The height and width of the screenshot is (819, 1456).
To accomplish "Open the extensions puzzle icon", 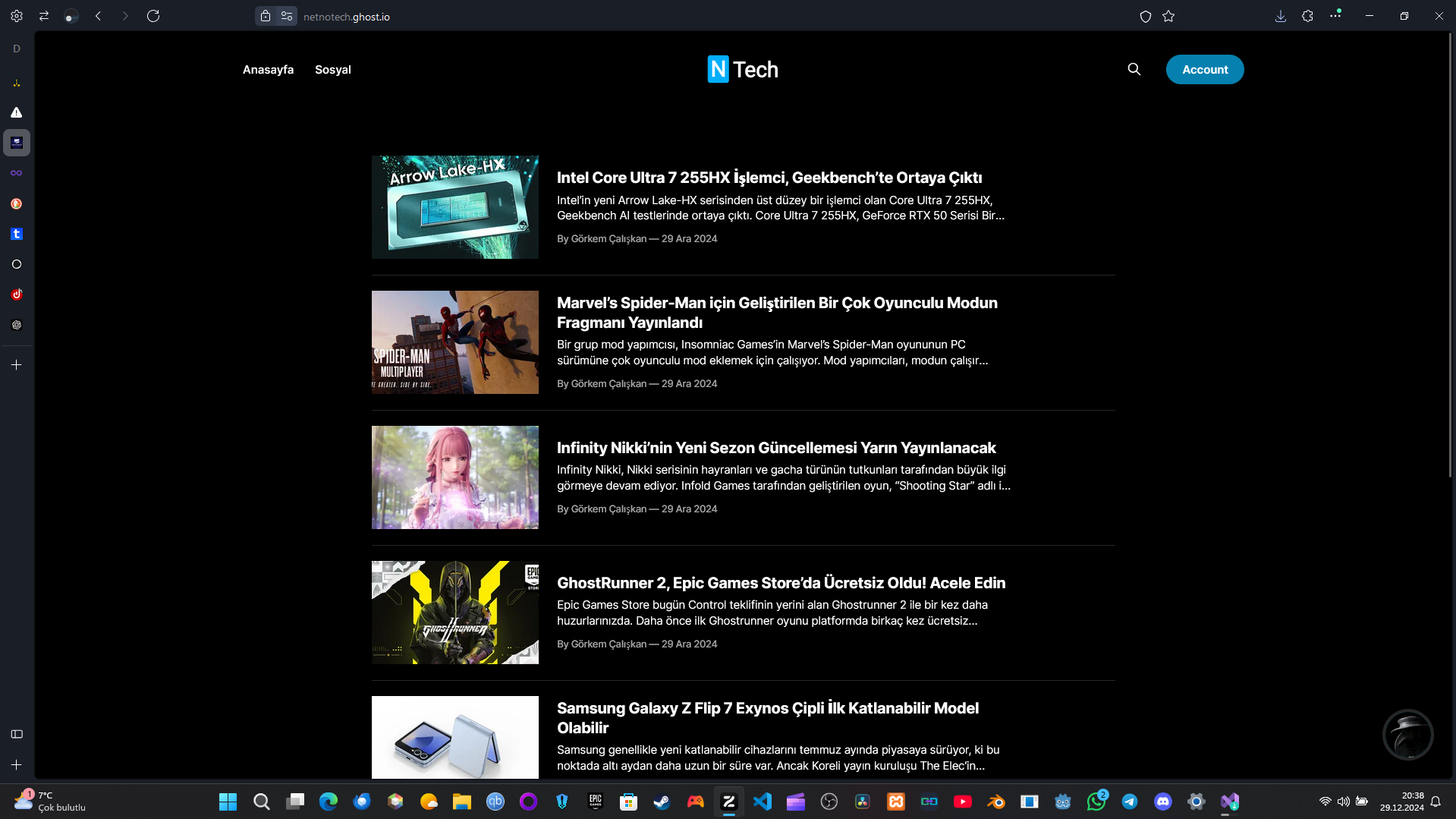I will [1307, 16].
